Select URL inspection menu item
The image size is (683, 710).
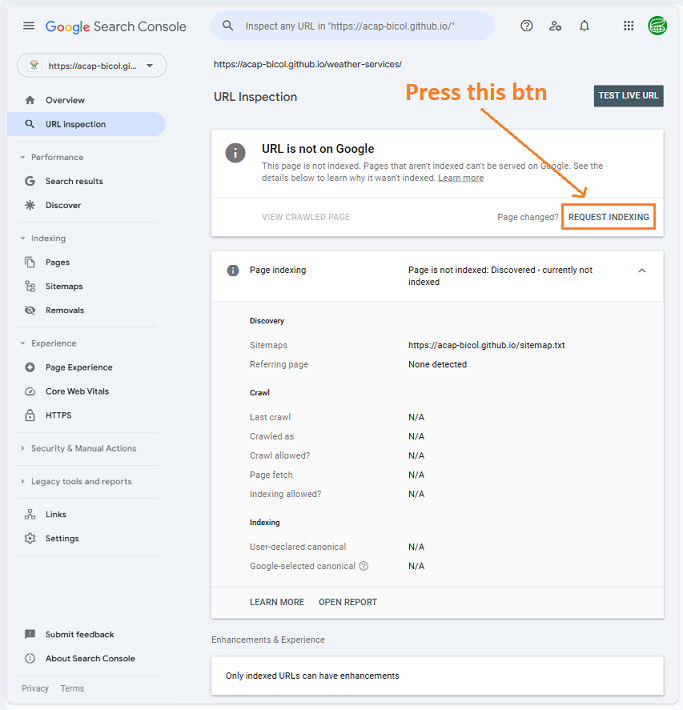click(x=86, y=124)
